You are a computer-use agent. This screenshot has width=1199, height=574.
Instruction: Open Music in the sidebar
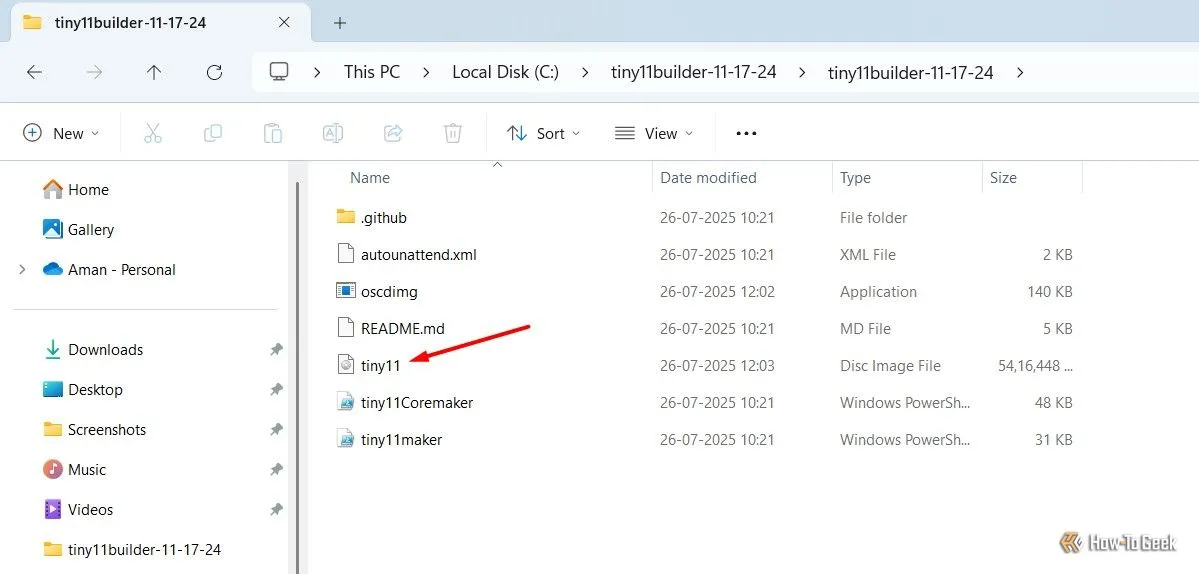(74, 469)
